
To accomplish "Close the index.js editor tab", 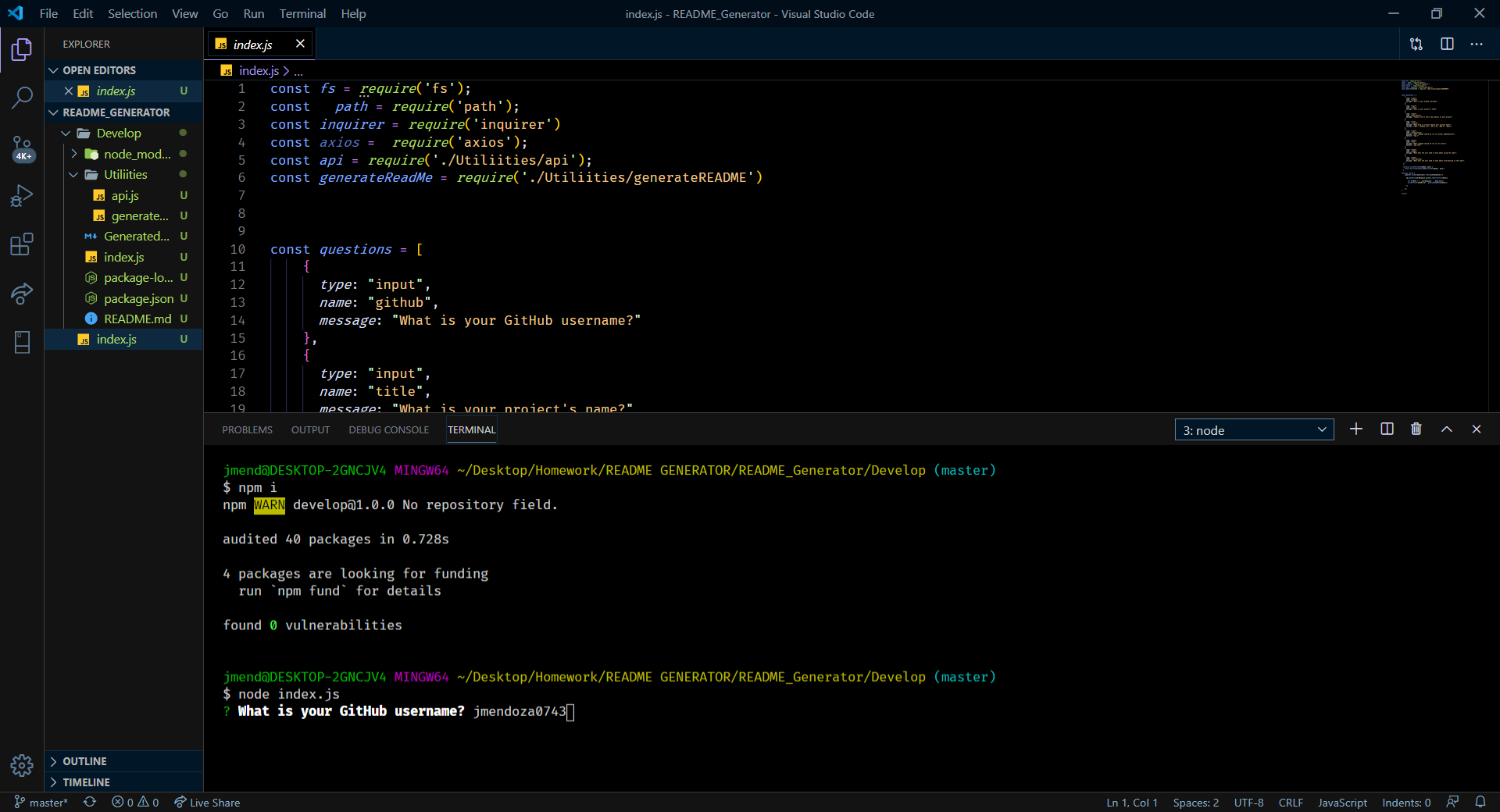I will (300, 44).
